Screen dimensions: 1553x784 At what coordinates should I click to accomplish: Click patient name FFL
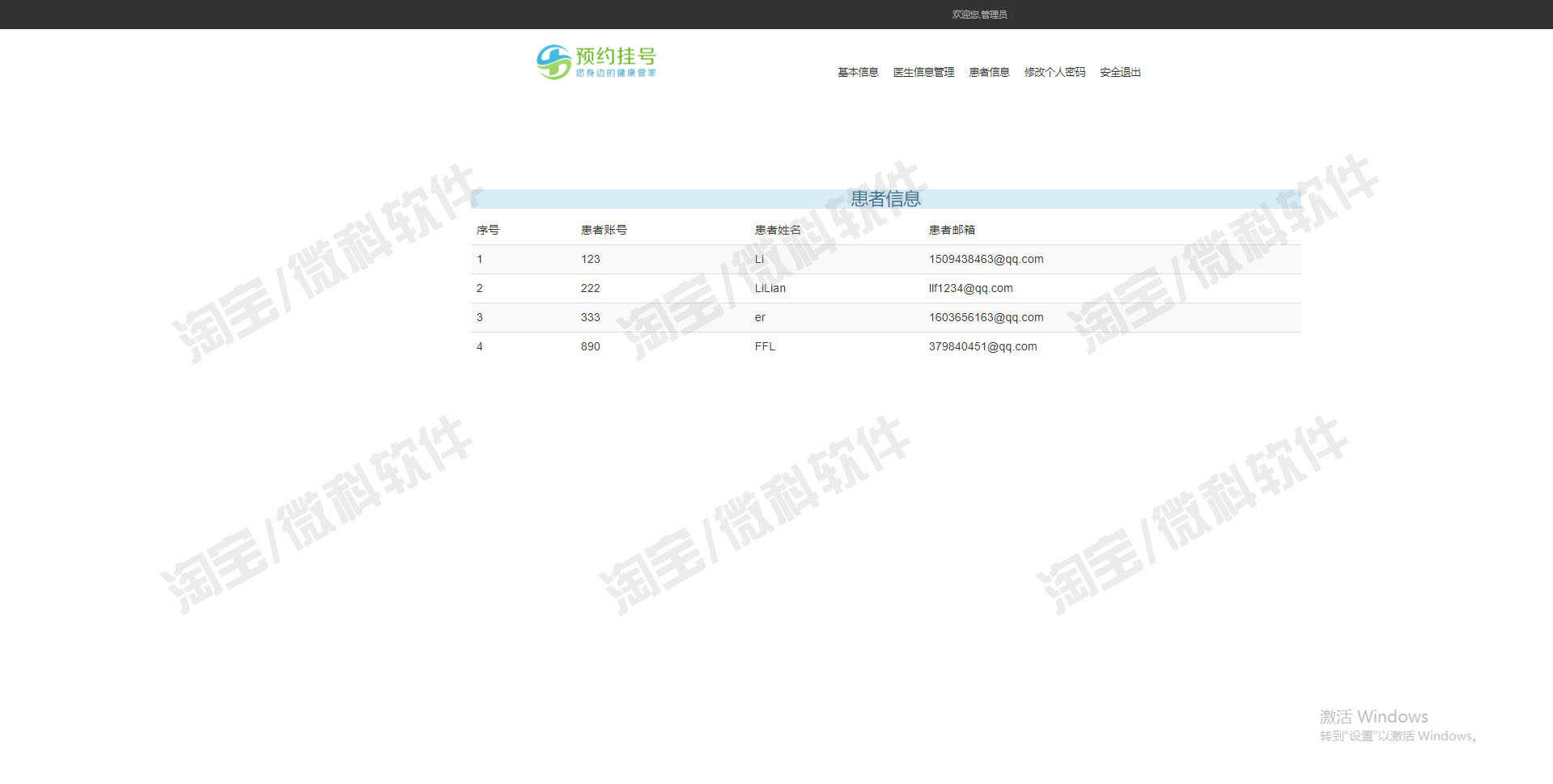pyautogui.click(x=765, y=346)
